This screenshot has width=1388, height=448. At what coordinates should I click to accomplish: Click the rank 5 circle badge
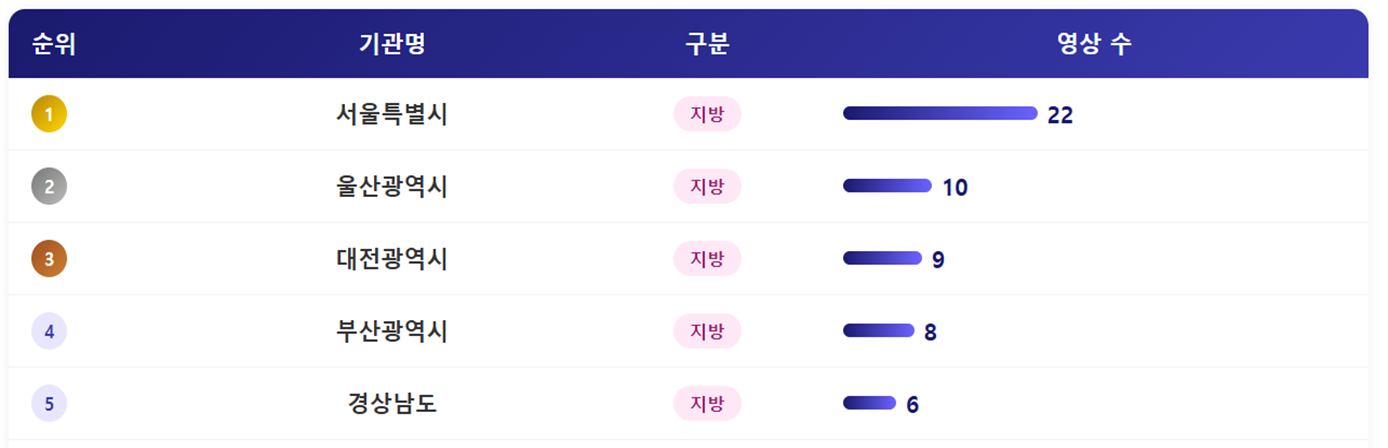point(49,404)
